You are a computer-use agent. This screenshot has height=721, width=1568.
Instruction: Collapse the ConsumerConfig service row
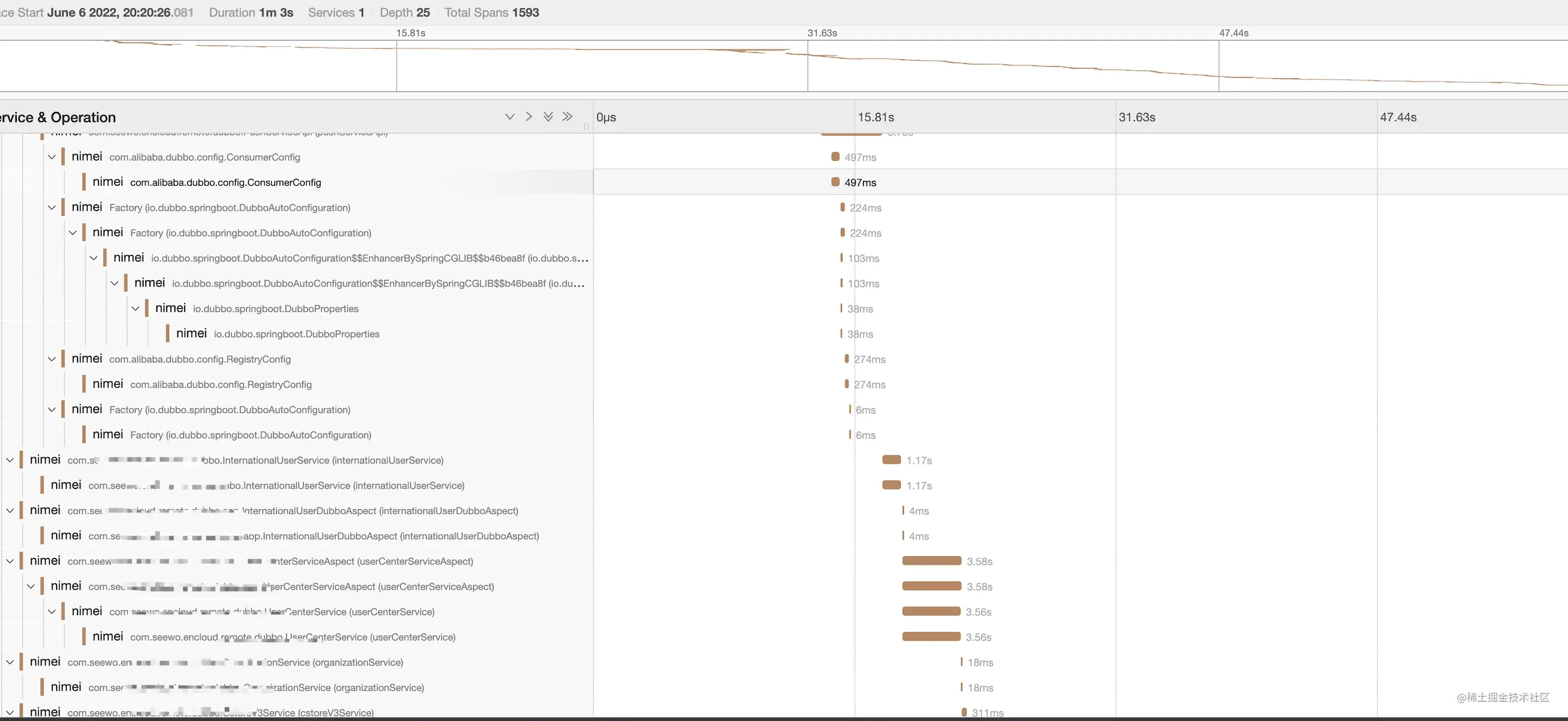point(51,156)
